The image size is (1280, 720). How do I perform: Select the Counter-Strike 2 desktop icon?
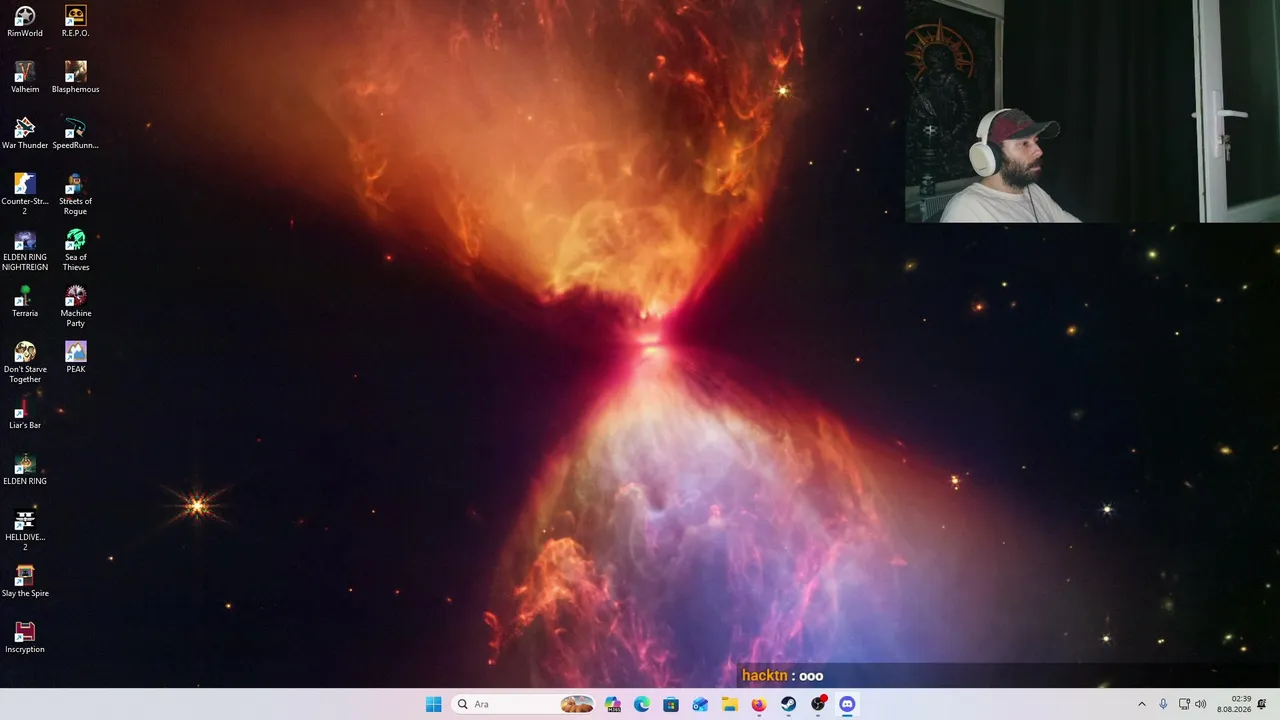point(25,195)
